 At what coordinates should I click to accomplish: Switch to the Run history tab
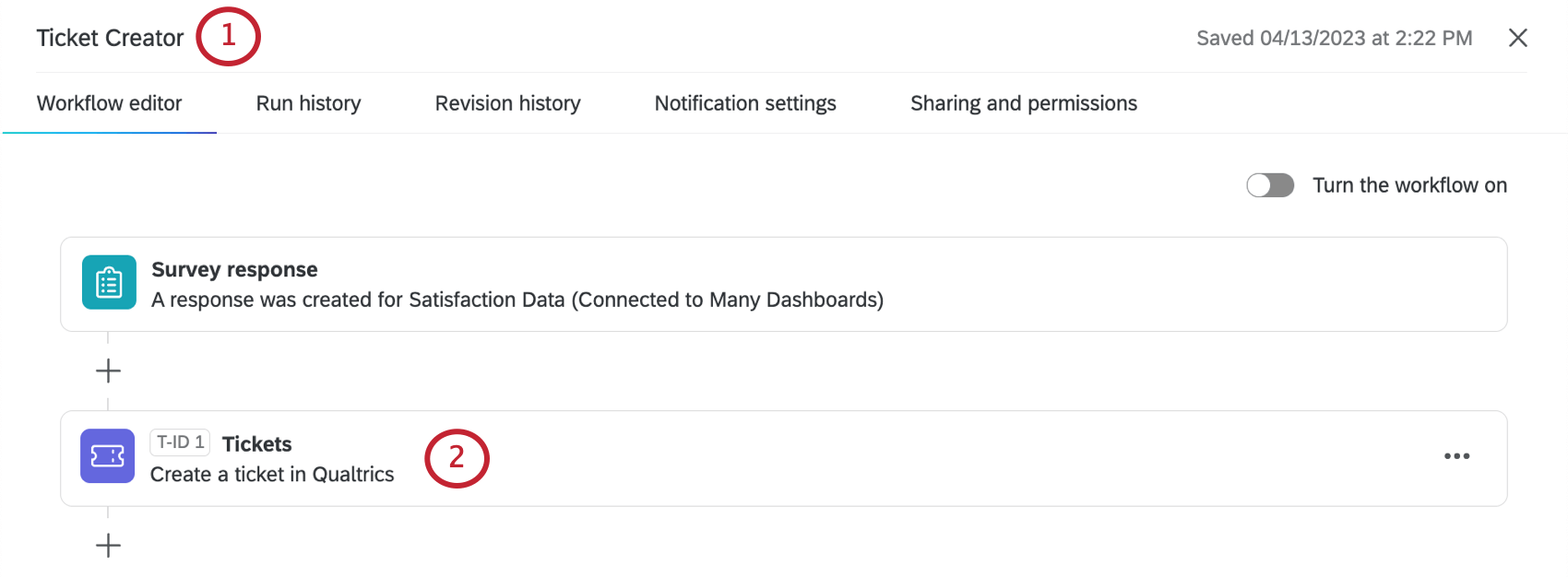tap(308, 103)
